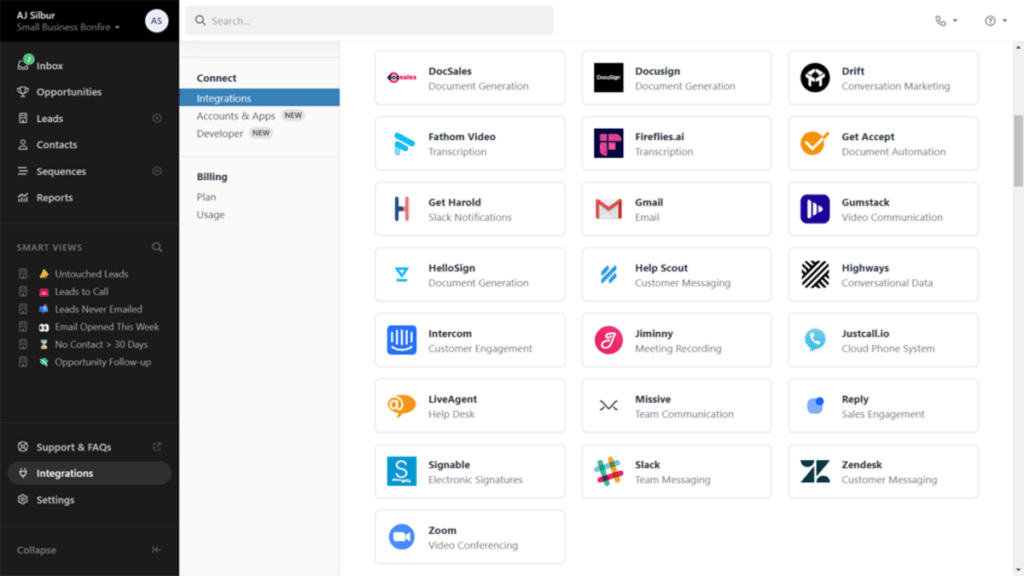
Task: Click the Help Scout logo icon
Action: click(608, 274)
